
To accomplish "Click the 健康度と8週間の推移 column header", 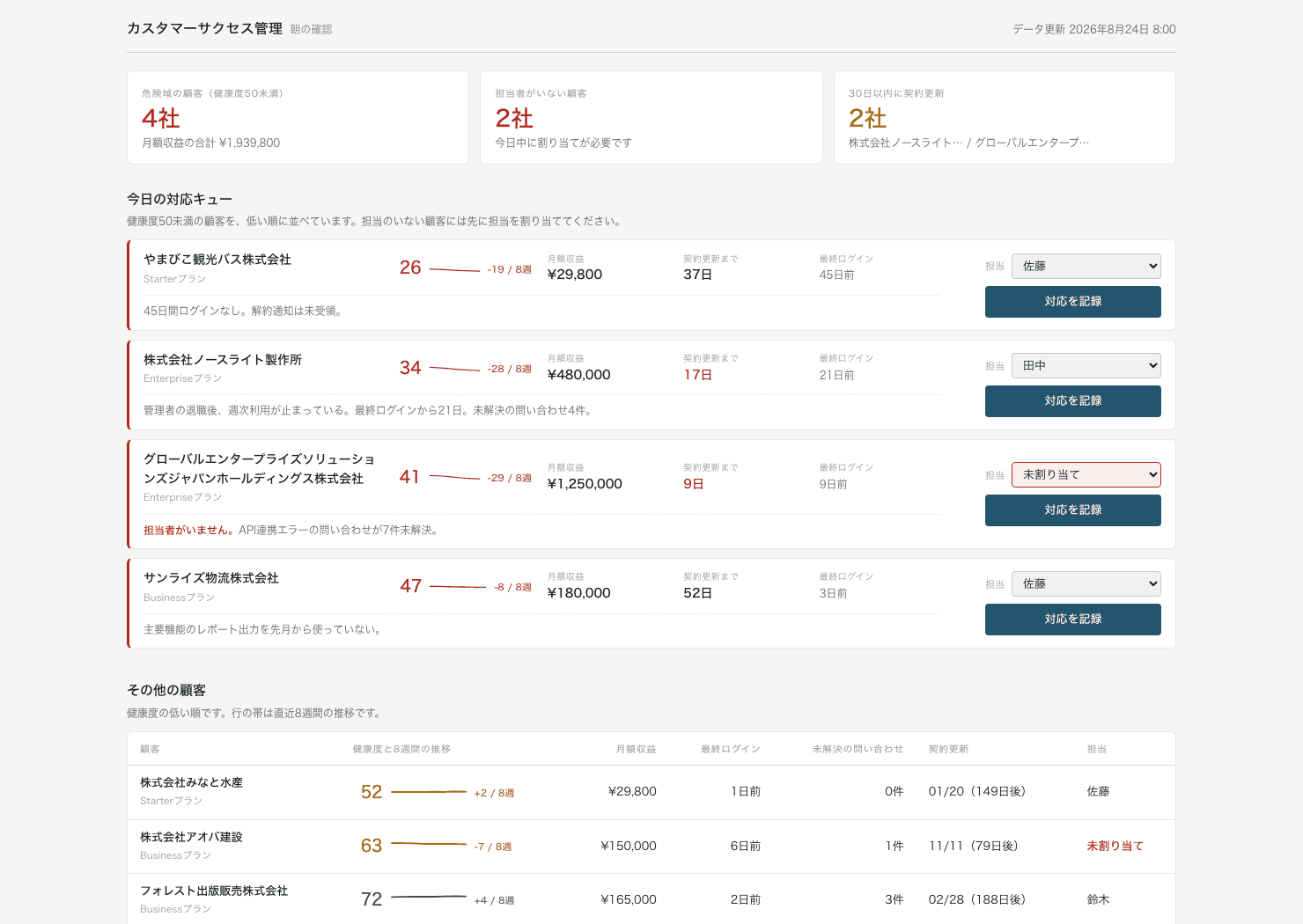I will (401, 749).
